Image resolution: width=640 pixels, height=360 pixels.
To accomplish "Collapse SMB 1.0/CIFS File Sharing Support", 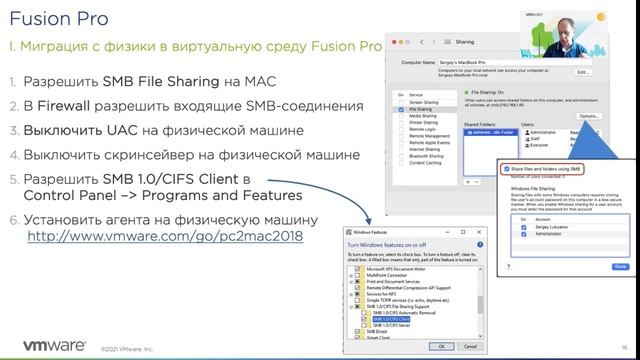I will [x=351, y=307].
